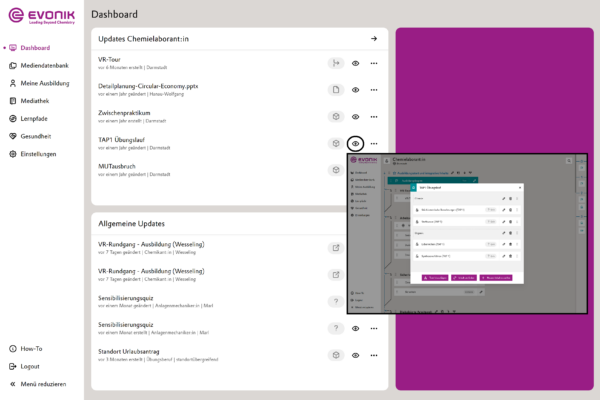Preview Zwischenpraktikum with the eye icon

click(x=355, y=117)
